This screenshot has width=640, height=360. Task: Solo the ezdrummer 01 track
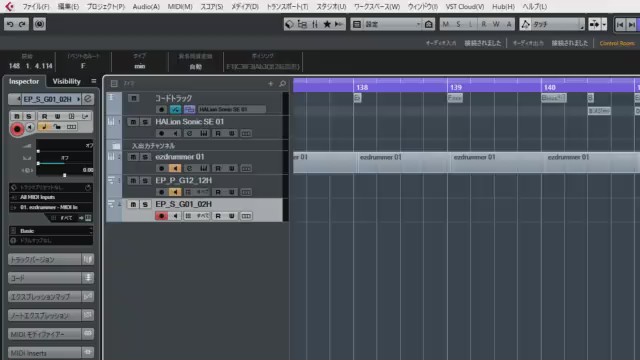coord(145,157)
